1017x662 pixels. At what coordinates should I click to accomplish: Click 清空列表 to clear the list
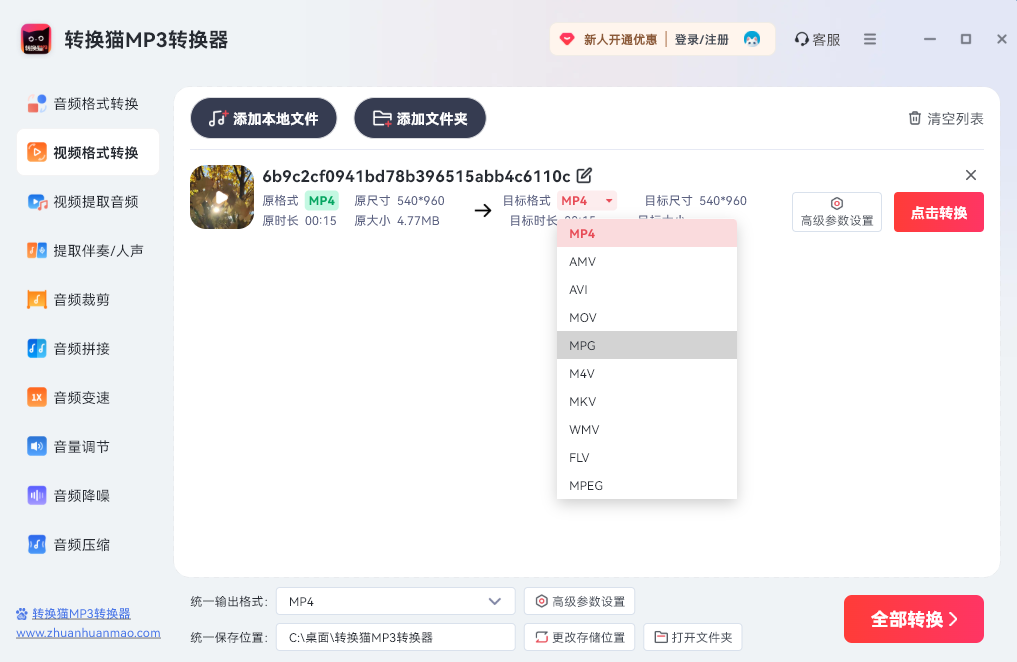(944, 117)
